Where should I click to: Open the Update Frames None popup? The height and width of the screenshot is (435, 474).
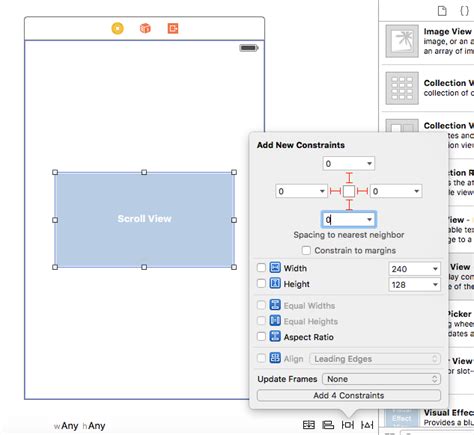click(381, 379)
